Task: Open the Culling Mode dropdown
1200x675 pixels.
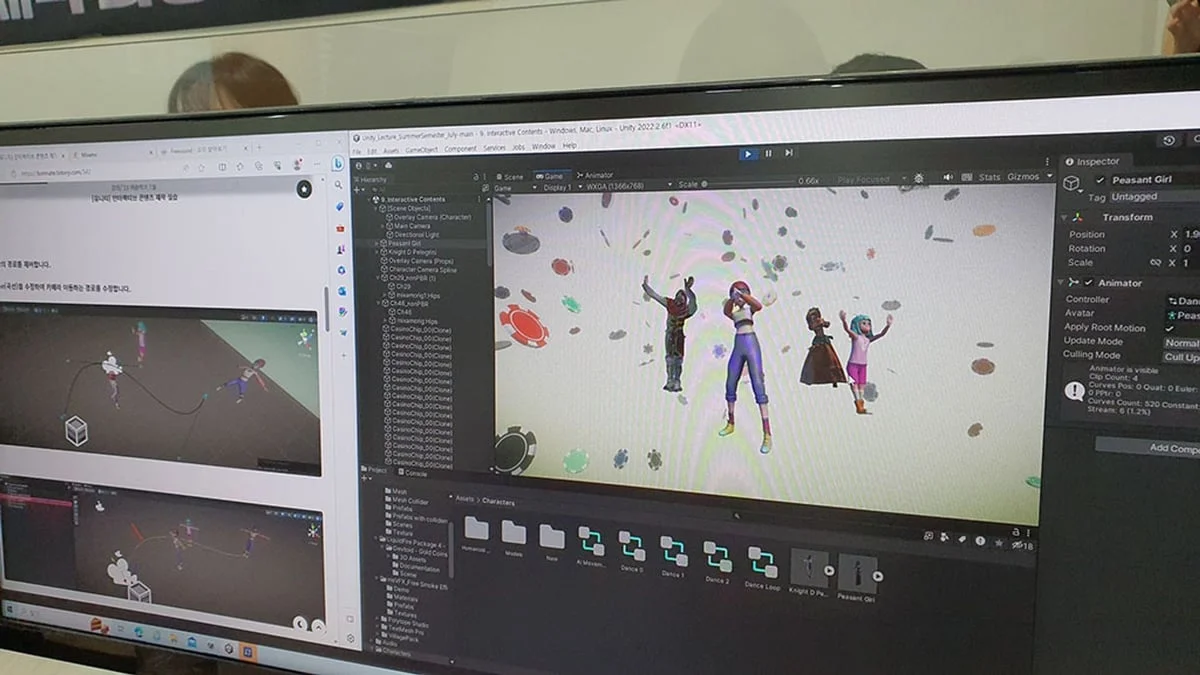Action: (1181, 357)
